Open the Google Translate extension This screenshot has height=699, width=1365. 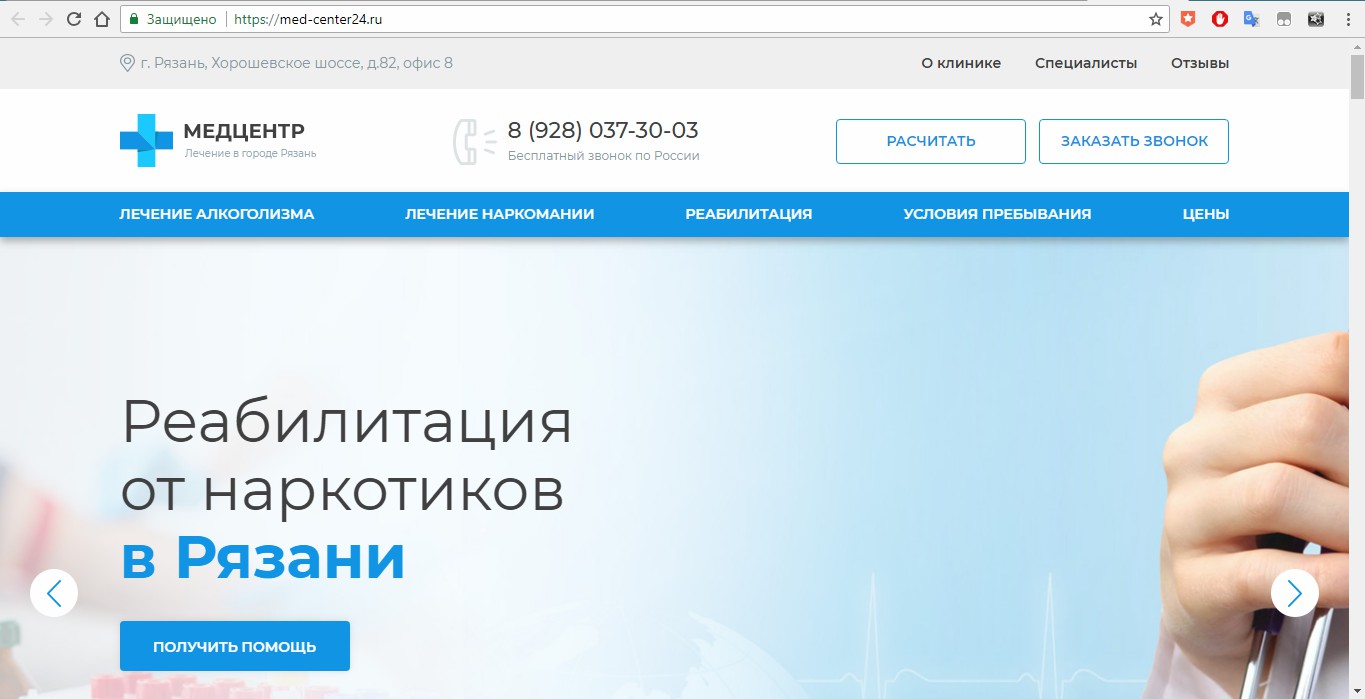tap(1251, 19)
